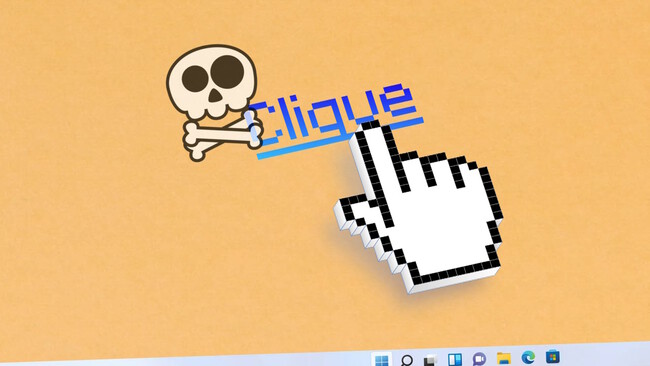This screenshot has width=650, height=366.
Task: Click the pixelated hand pointer graphic
Action: (419, 207)
